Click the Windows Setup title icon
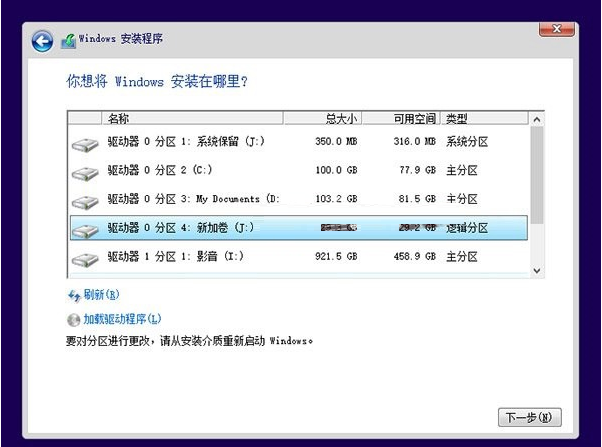Viewport: 602px width, 447px height. click(68, 41)
